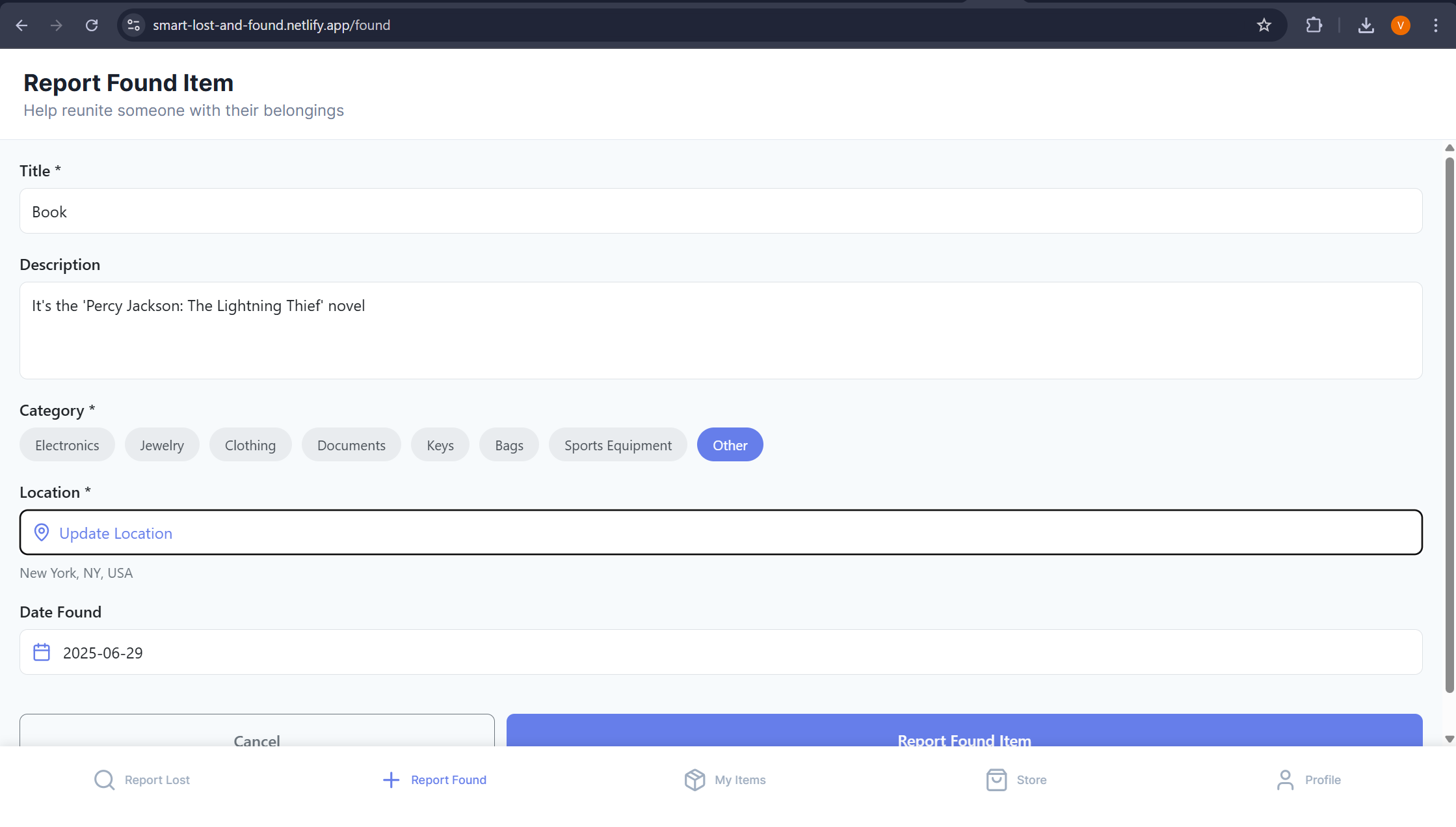The image size is (1456, 827).
Task: Click the page vertical scrollbar
Action: (1449, 423)
